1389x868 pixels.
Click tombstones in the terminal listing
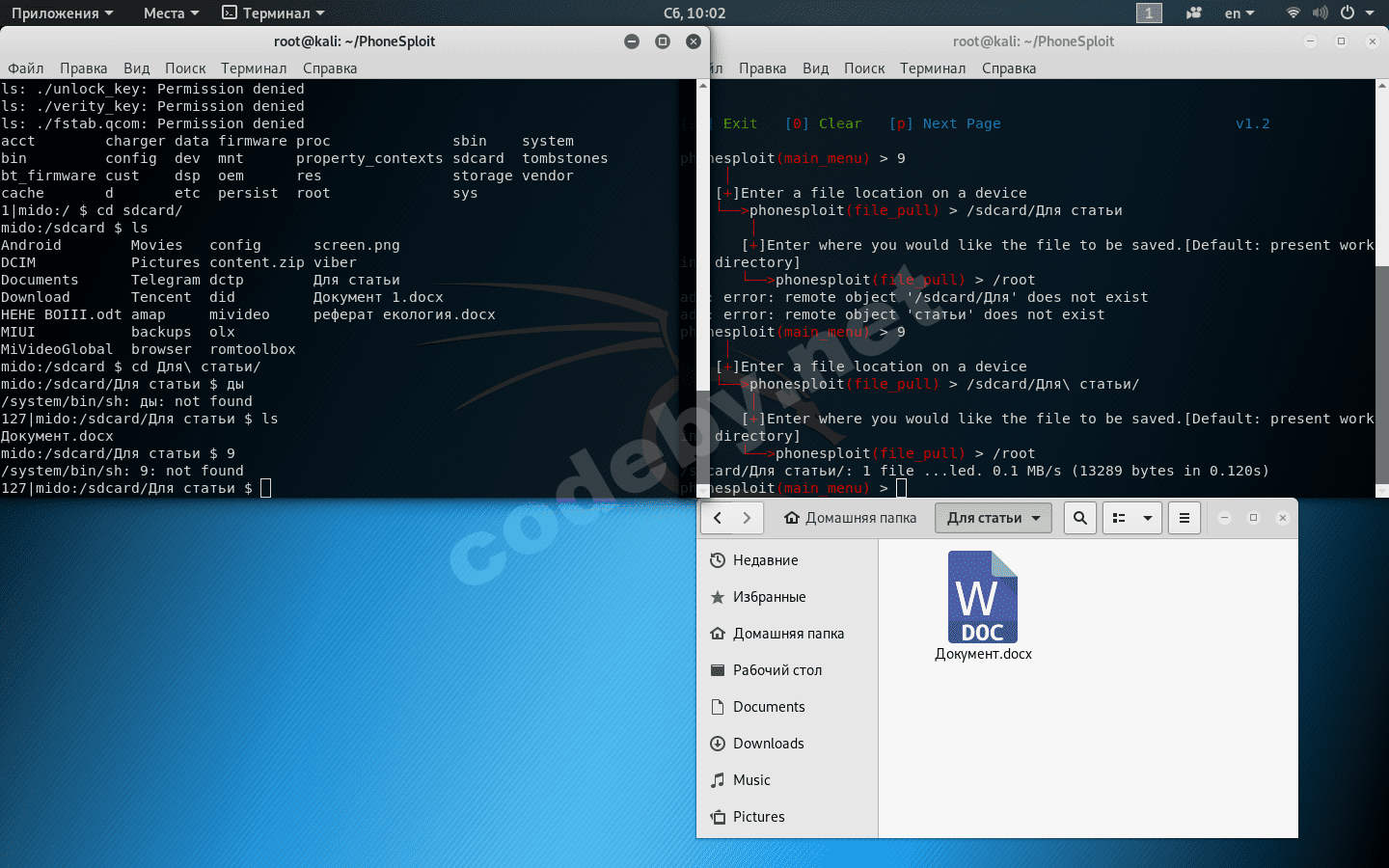click(565, 158)
